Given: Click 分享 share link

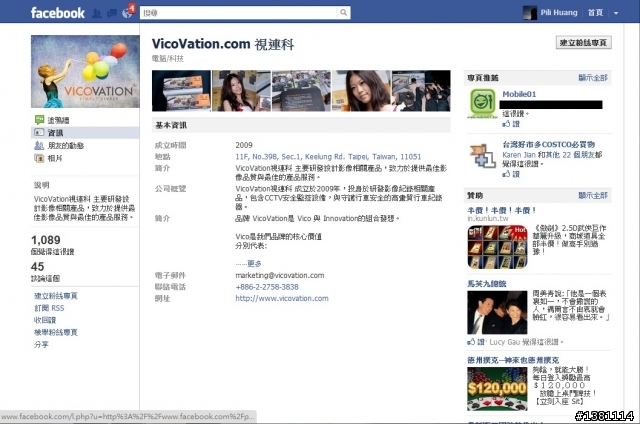Looking at the screenshot, I should (x=41, y=344).
